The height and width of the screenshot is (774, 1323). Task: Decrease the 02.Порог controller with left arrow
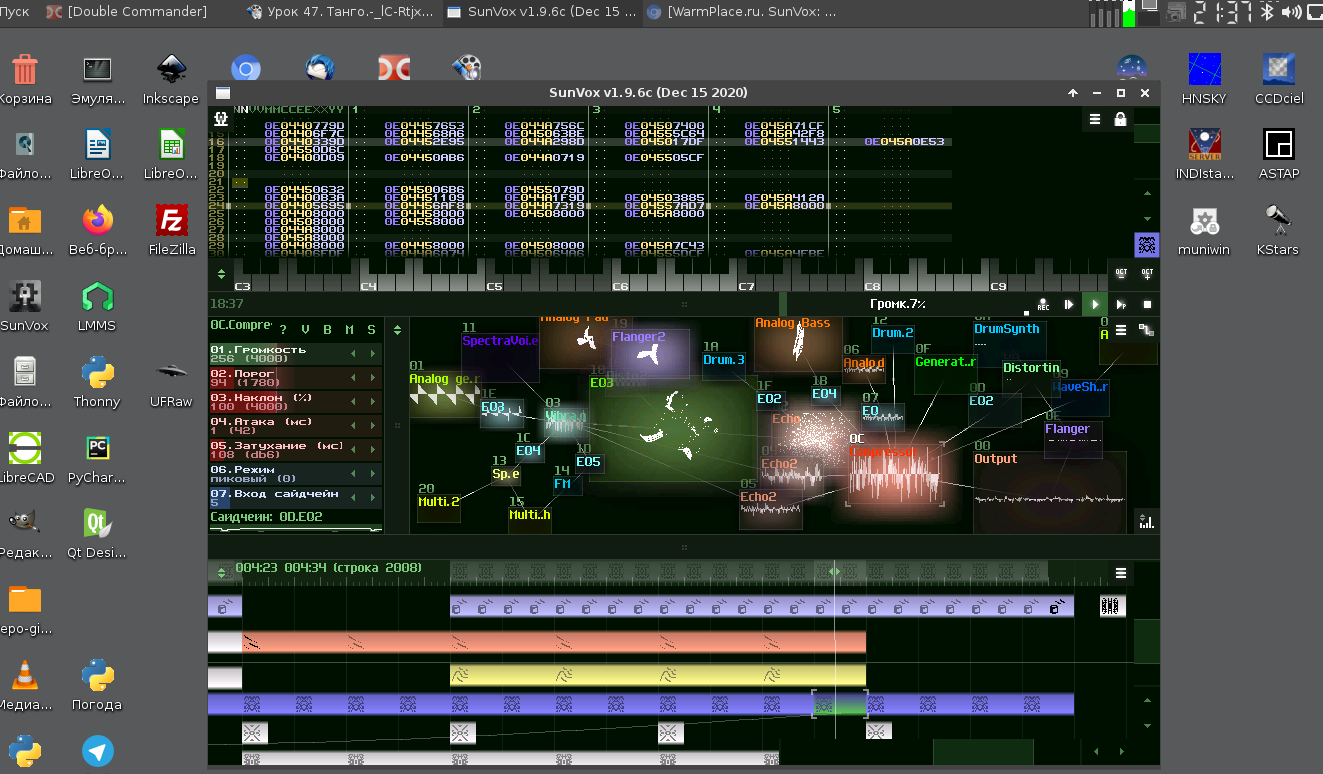coord(351,379)
